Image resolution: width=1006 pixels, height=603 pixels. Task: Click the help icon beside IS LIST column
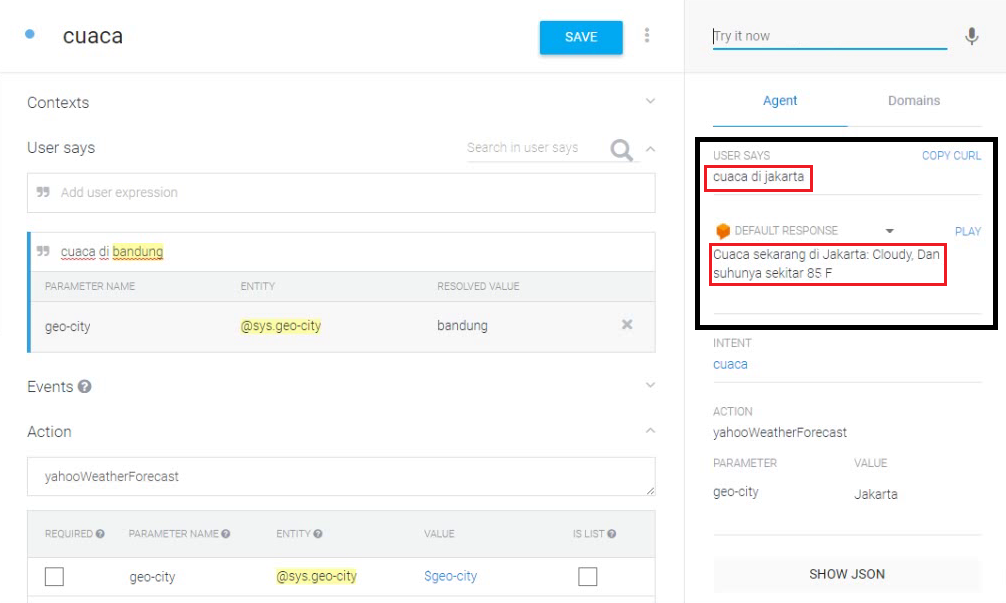point(611,534)
